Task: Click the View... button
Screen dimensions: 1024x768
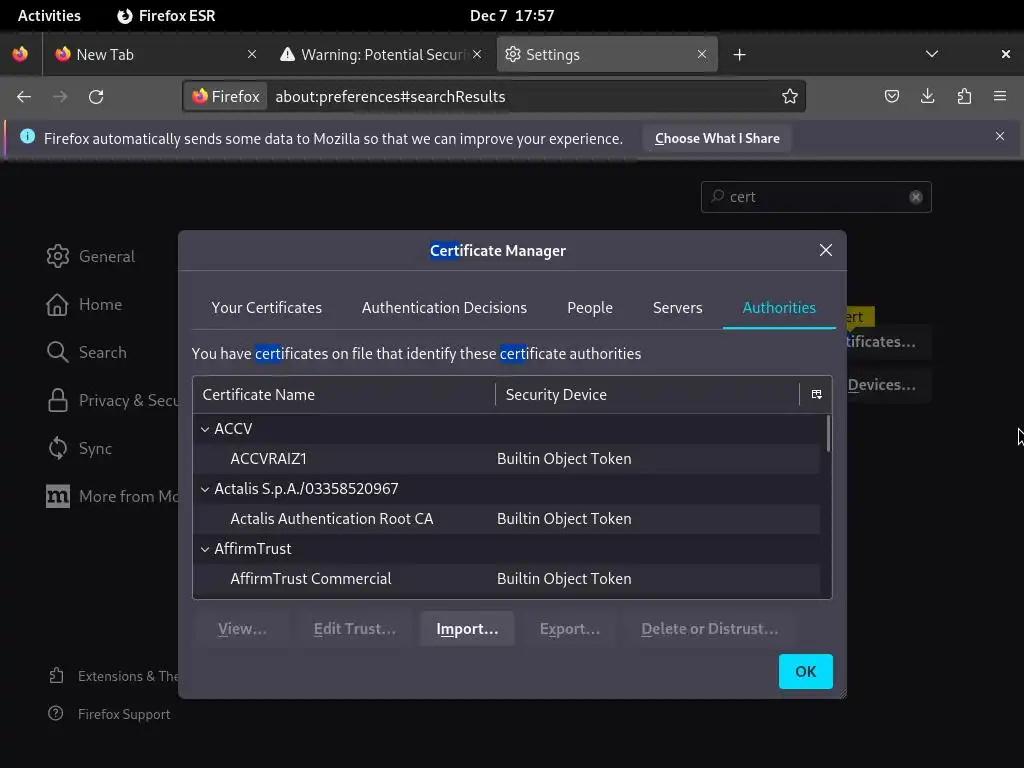Action: (x=242, y=628)
